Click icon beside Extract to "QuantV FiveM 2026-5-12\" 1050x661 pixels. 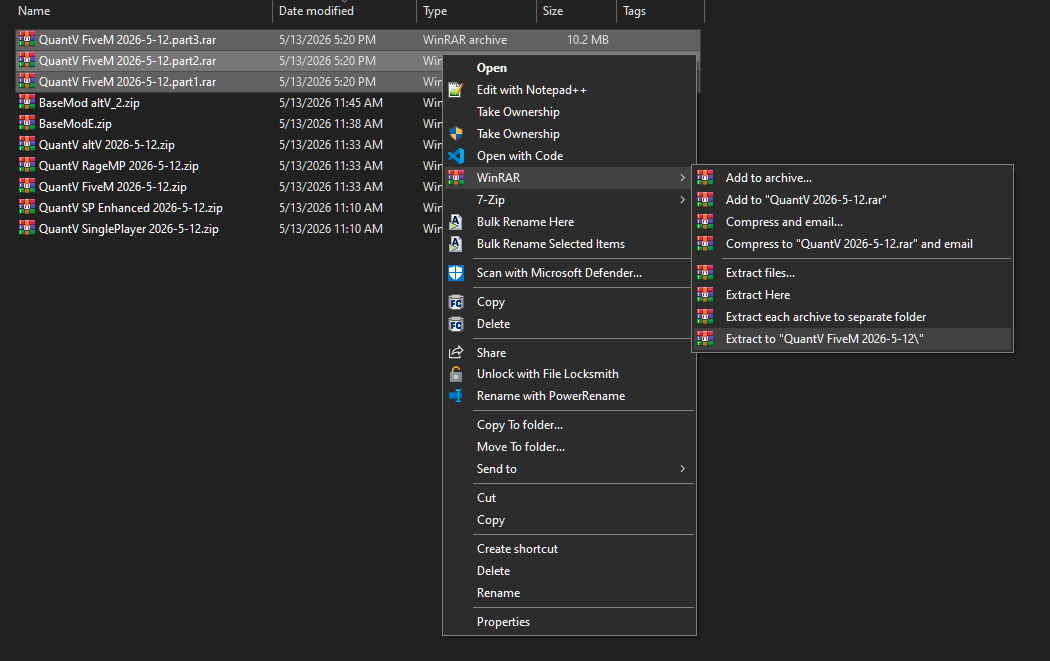pos(704,339)
